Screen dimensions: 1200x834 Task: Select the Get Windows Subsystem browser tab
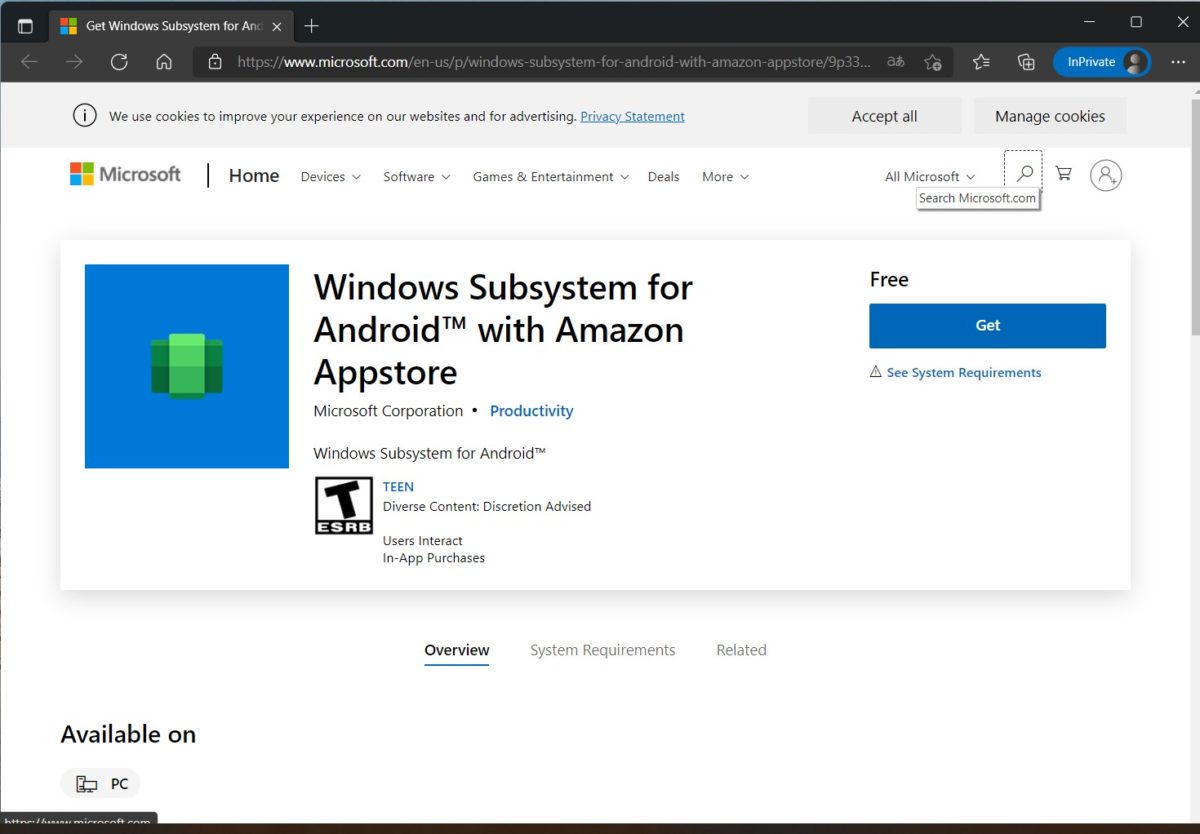[170, 26]
